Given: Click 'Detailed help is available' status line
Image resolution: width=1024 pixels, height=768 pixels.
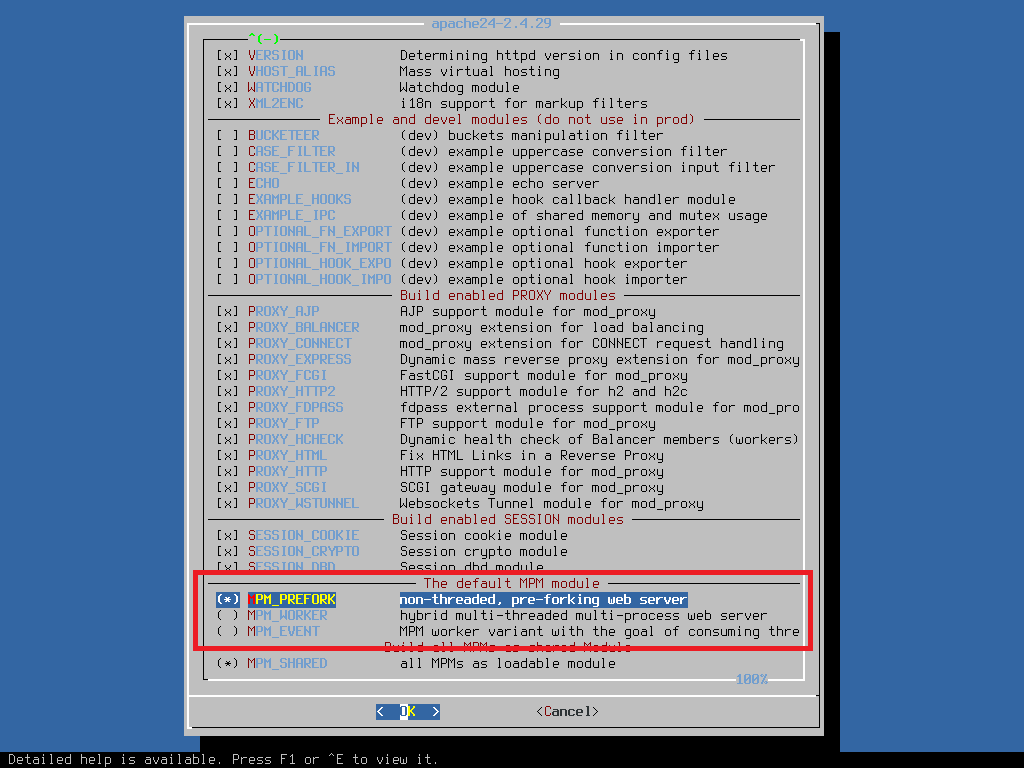Looking at the screenshot, I should pyautogui.click(x=223, y=760).
